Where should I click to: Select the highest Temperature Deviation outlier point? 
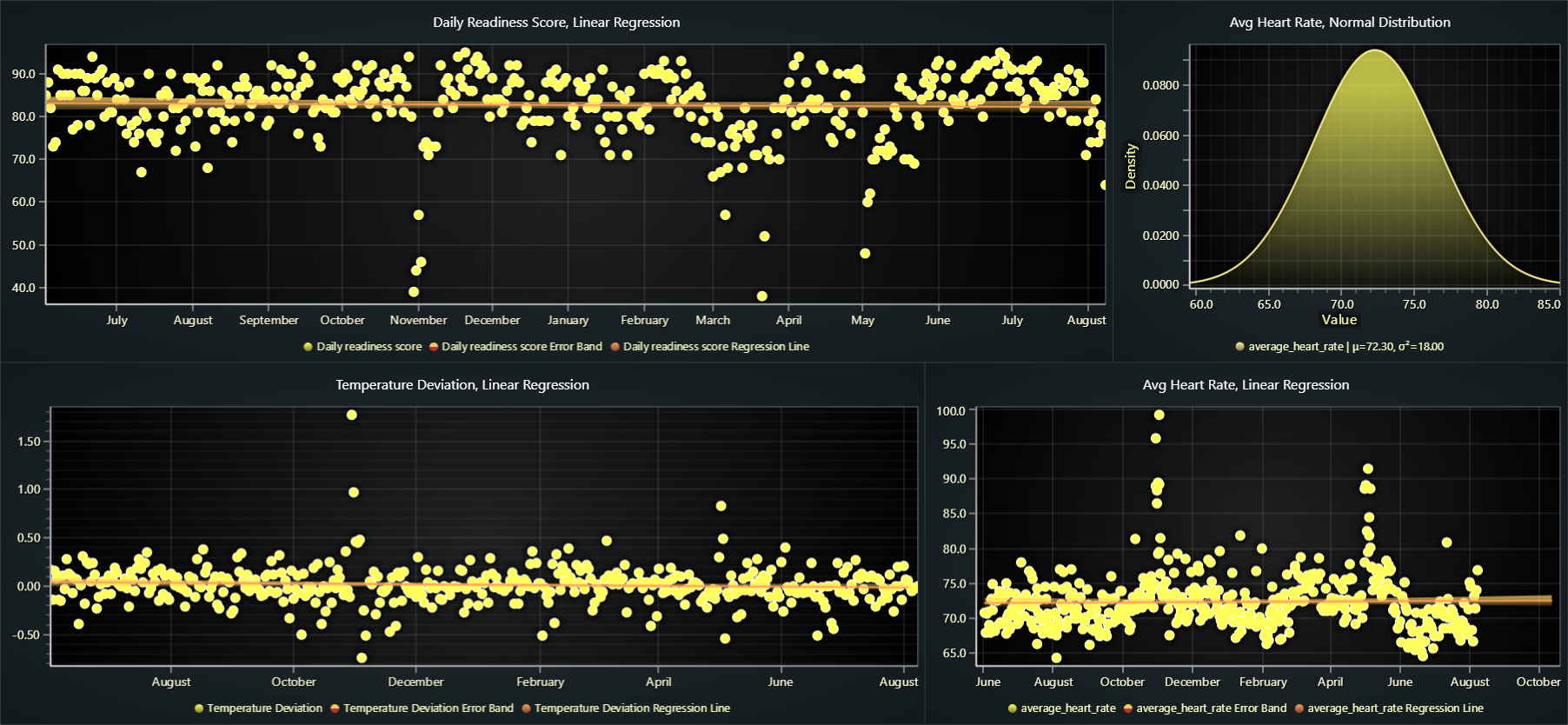tap(351, 415)
